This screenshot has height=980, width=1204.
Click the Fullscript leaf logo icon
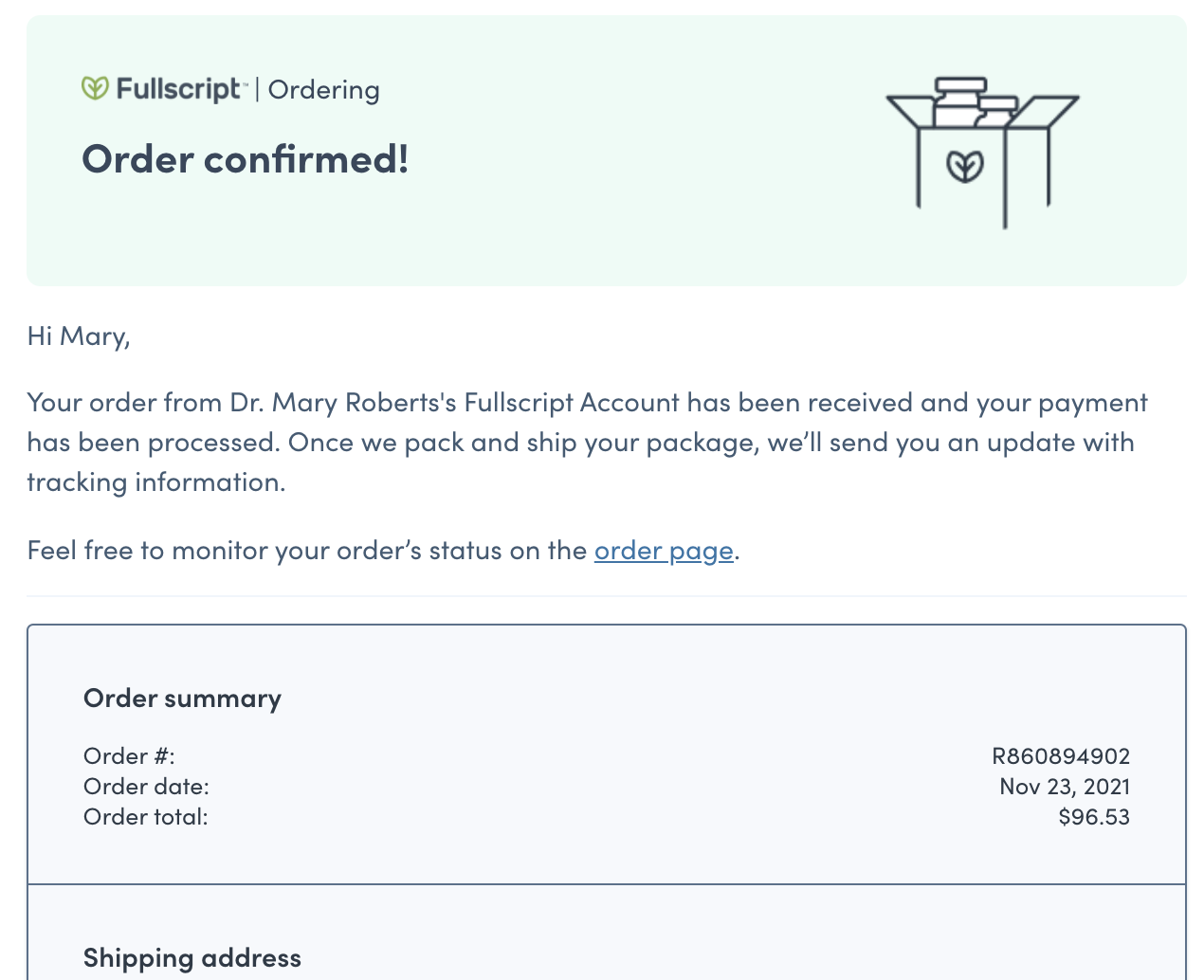pos(95,89)
